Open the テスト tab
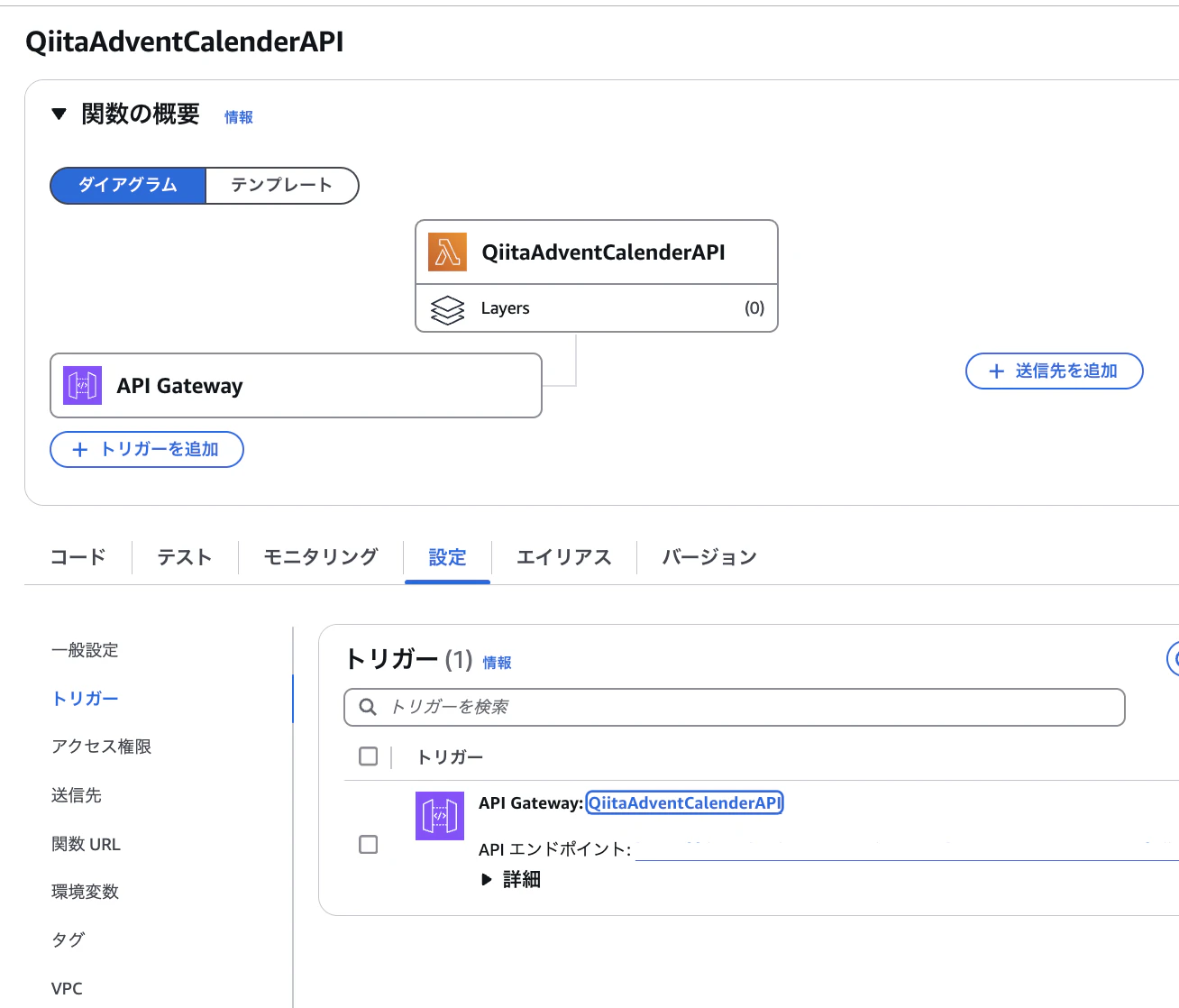This screenshot has width=1179, height=1008. [185, 557]
